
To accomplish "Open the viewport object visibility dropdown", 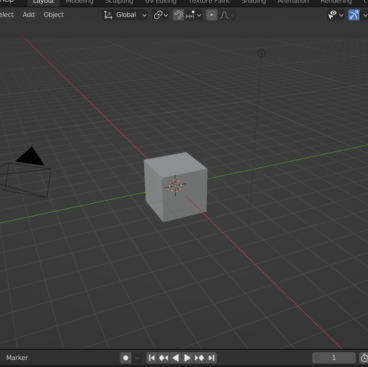I will [x=335, y=15].
